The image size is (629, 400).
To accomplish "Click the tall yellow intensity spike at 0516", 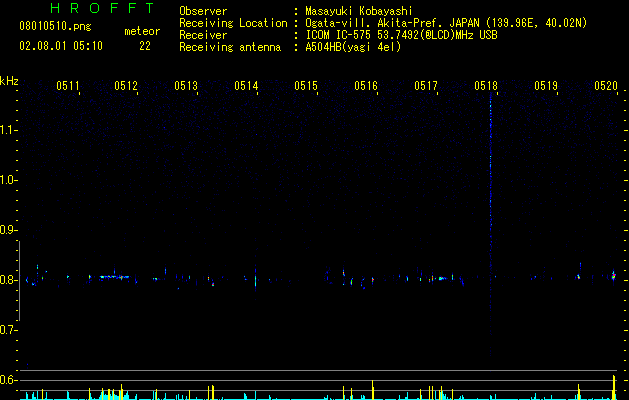I will coord(373,390).
